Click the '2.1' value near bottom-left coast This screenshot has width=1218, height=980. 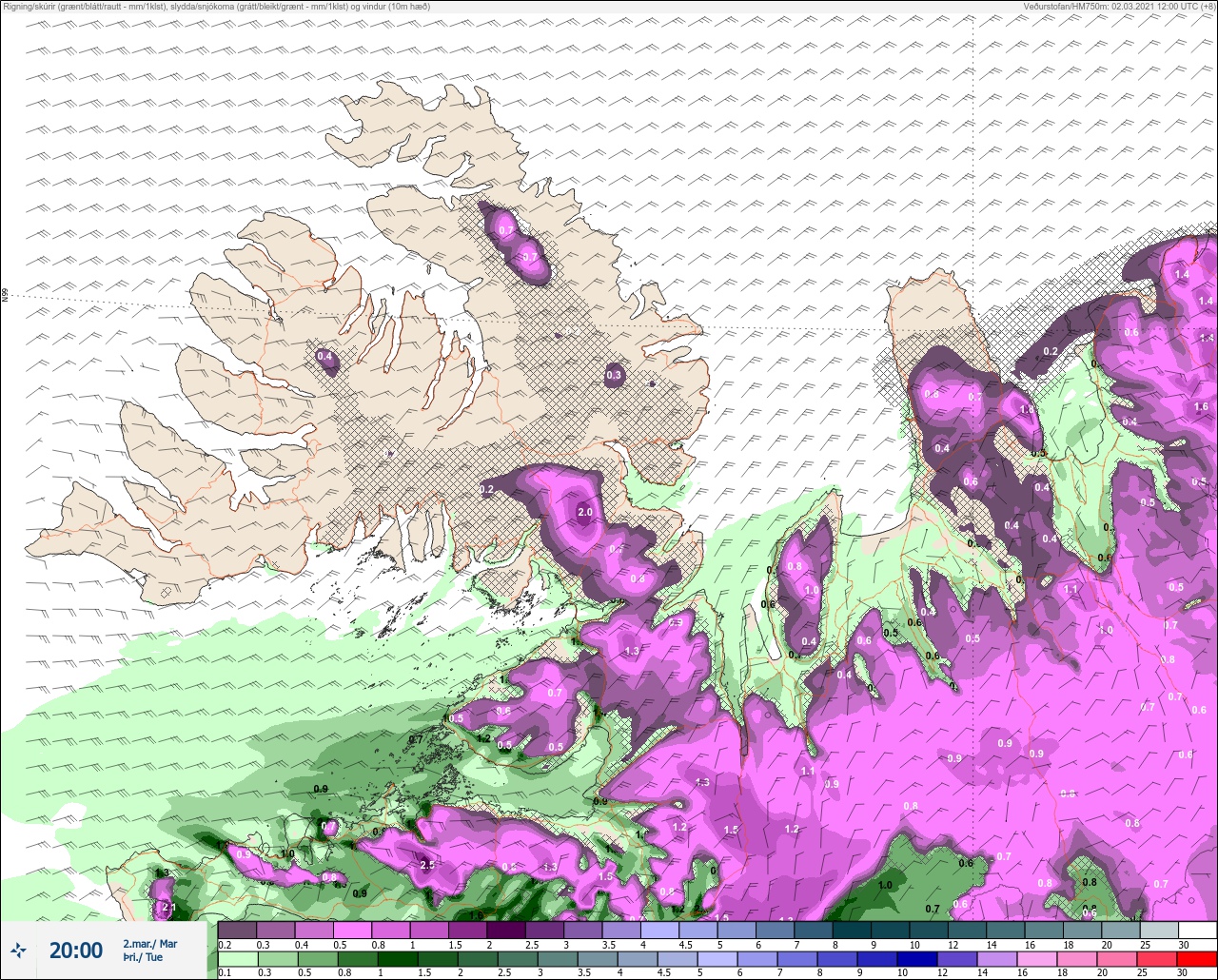(x=169, y=908)
